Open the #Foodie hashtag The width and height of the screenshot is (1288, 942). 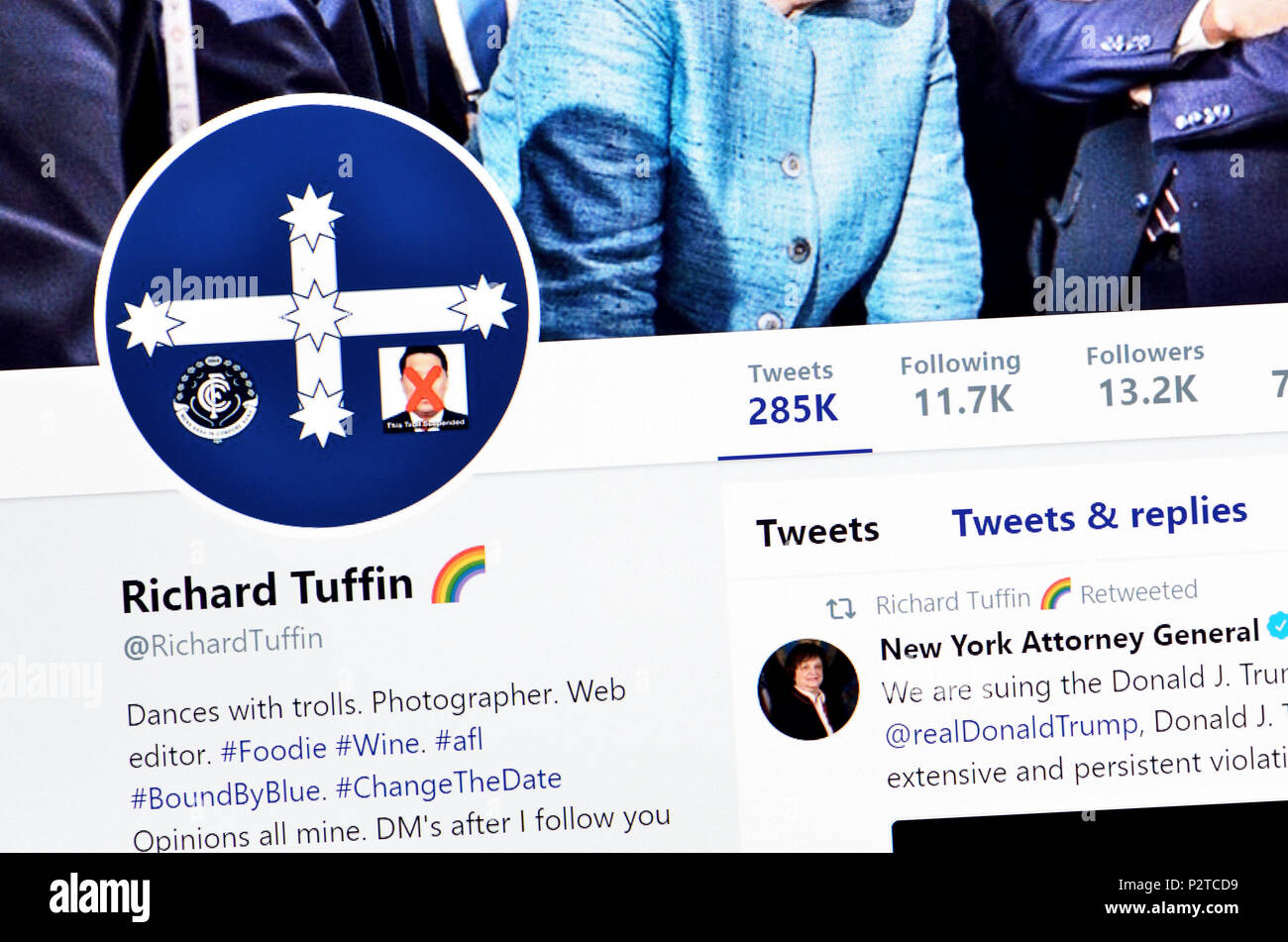[273, 750]
